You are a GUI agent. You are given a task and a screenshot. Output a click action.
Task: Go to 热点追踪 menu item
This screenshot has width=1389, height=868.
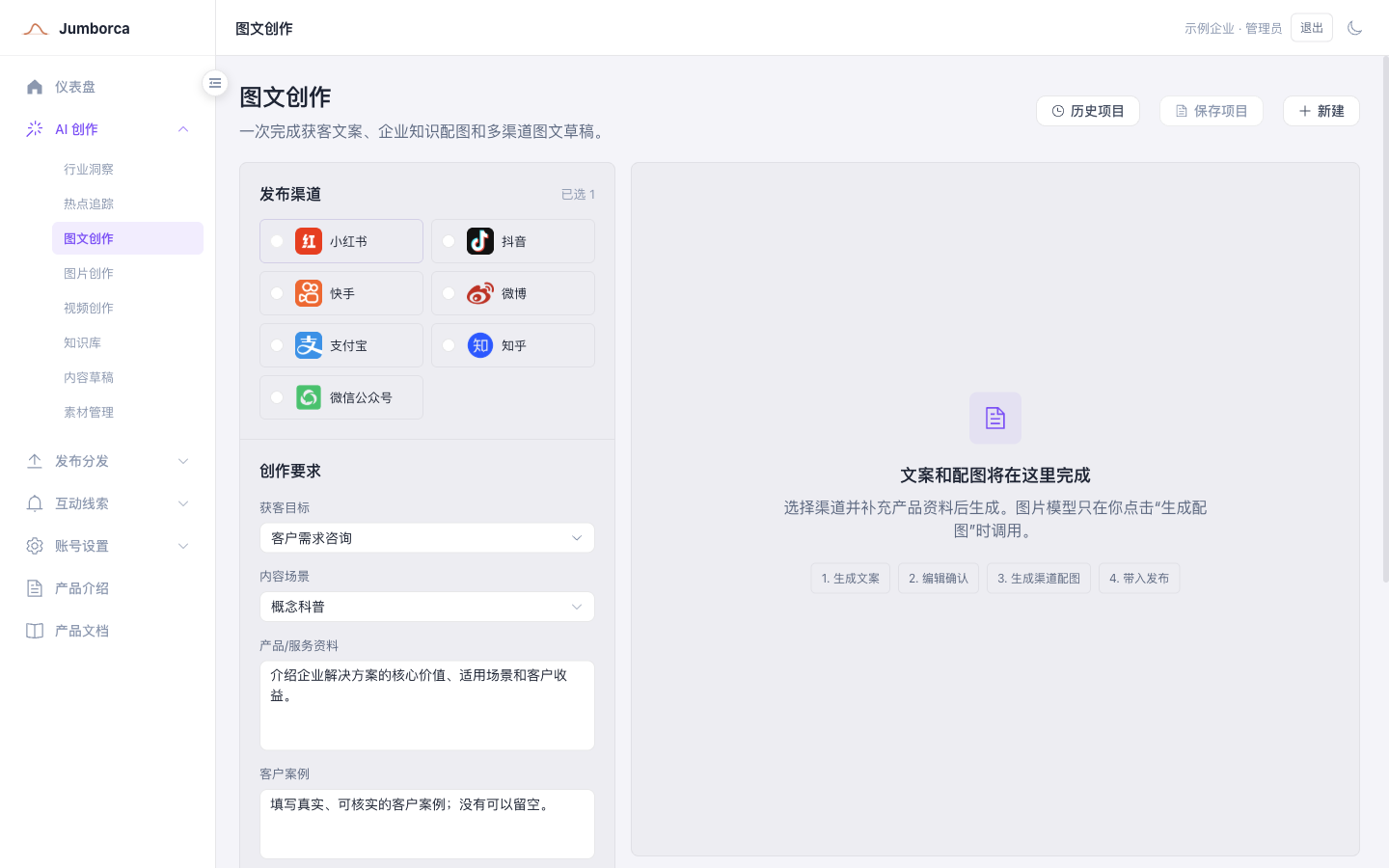tap(127, 203)
